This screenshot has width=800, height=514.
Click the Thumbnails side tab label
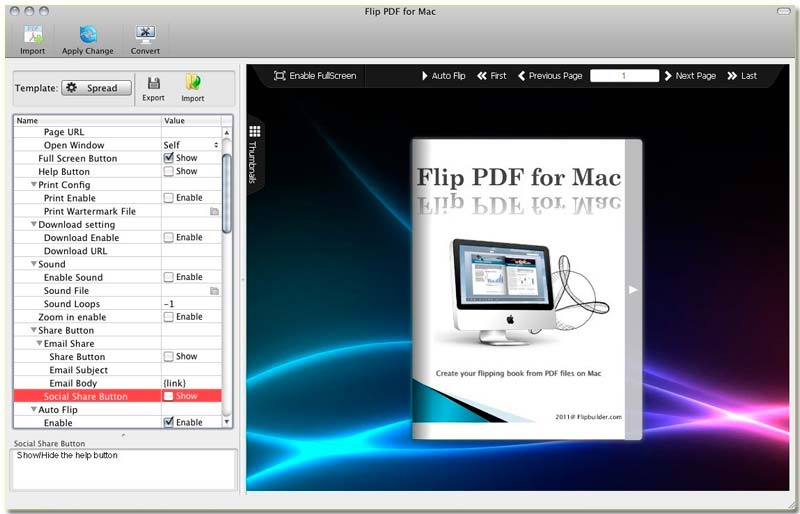[253, 162]
